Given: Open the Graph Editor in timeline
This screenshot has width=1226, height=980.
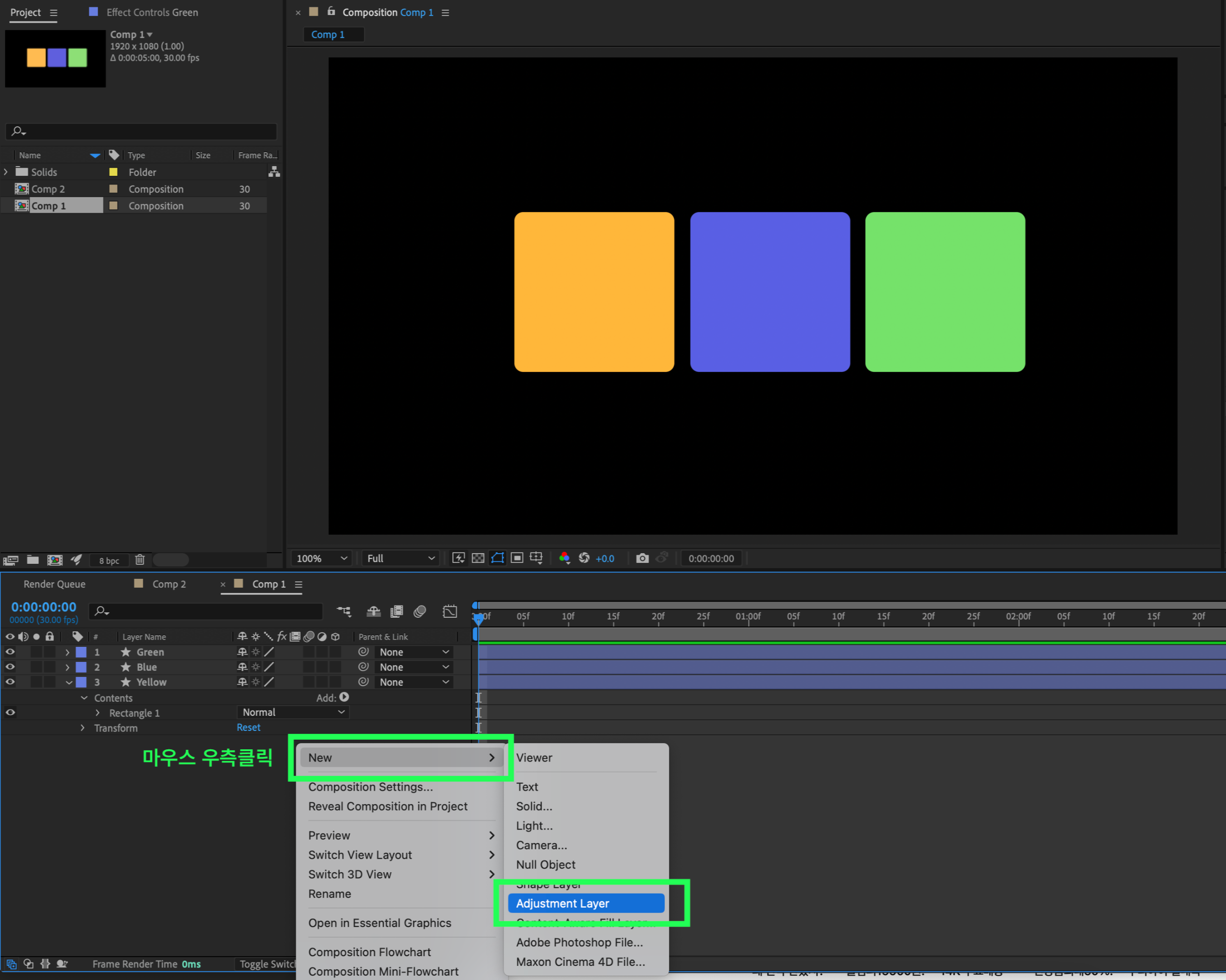Looking at the screenshot, I should pyautogui.click(x=449, y=611).
